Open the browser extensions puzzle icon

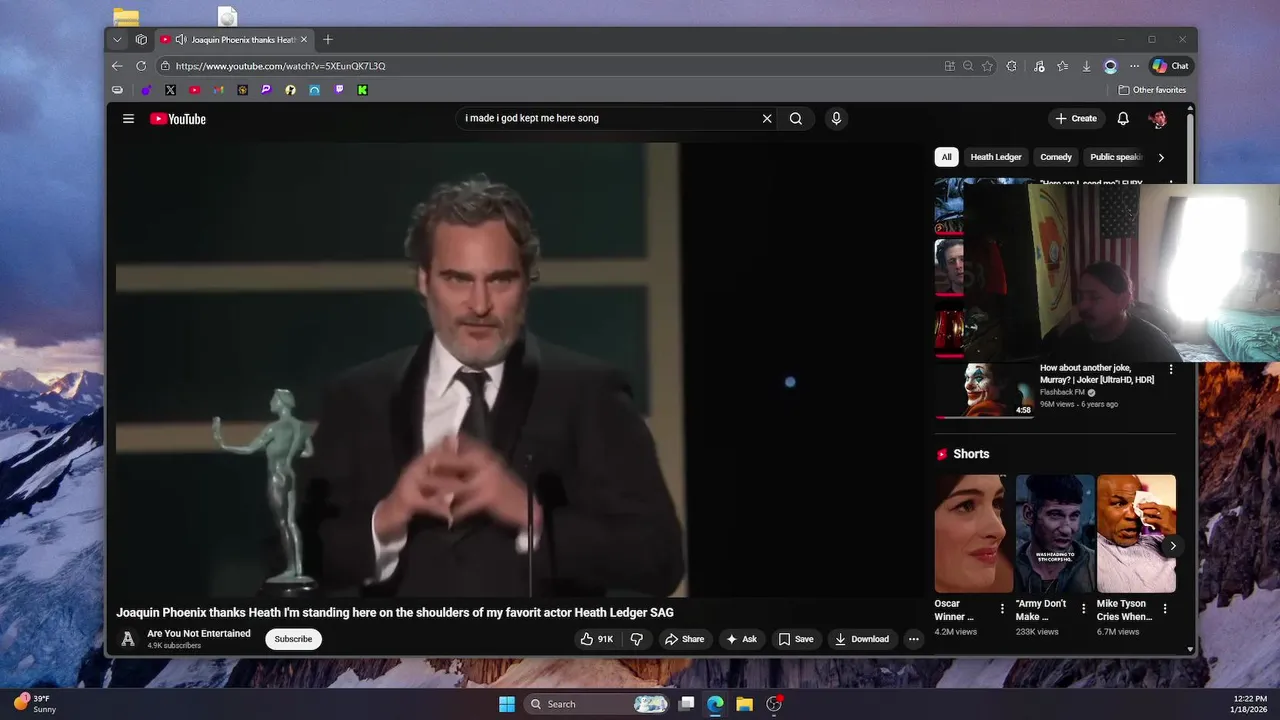1012,66
